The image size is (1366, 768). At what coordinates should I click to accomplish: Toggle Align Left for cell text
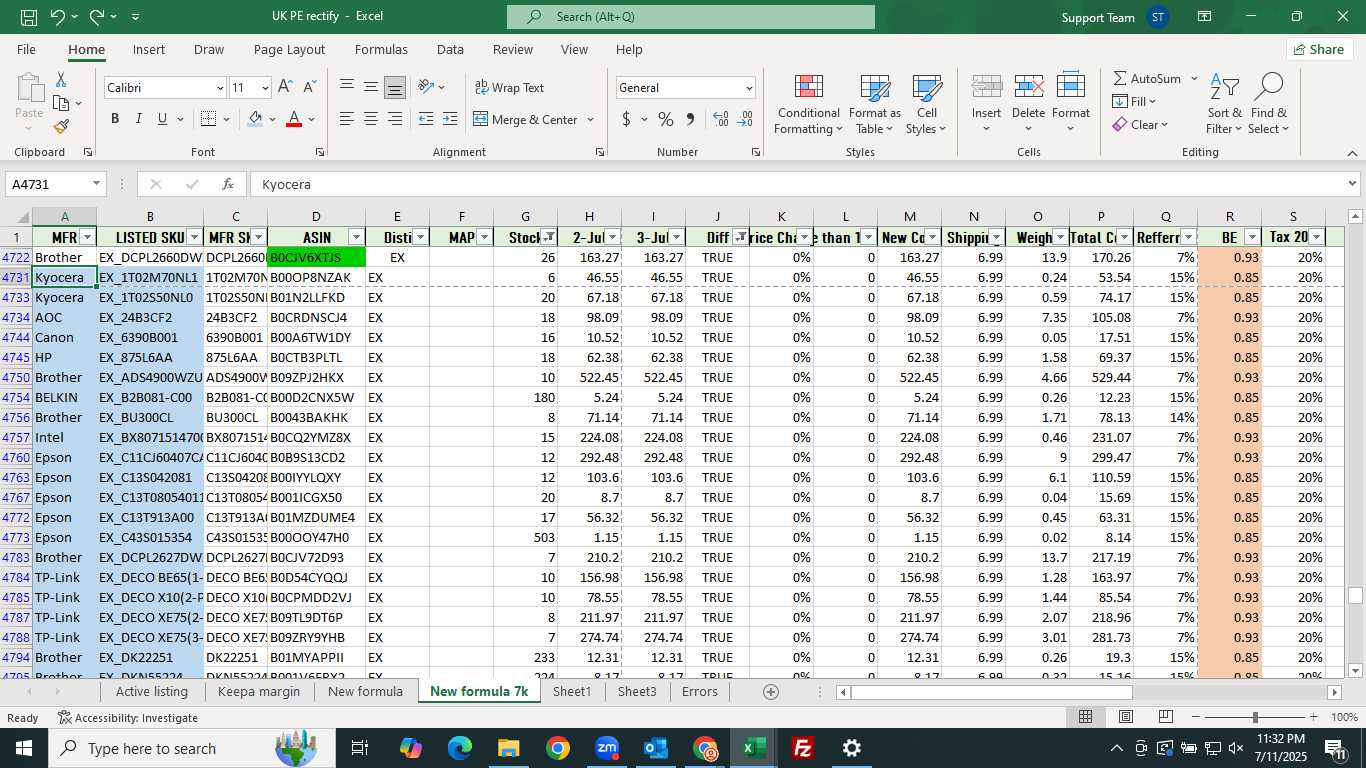[x=347, y=119]
